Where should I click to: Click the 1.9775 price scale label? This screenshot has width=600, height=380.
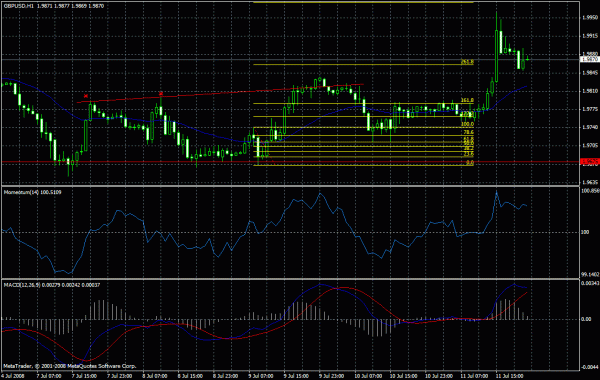coord(590,109)
